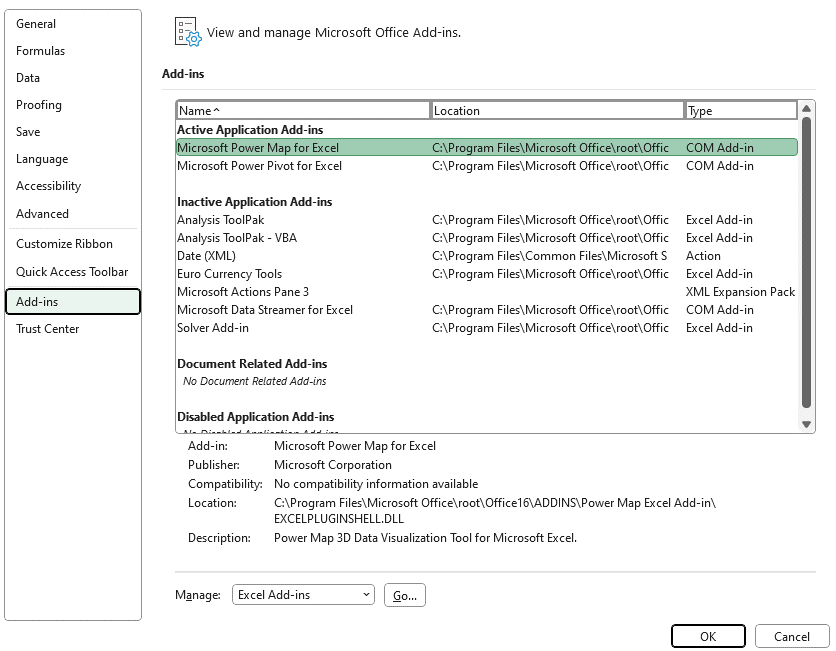Sort add-ins by Location column header

[557, 111]
